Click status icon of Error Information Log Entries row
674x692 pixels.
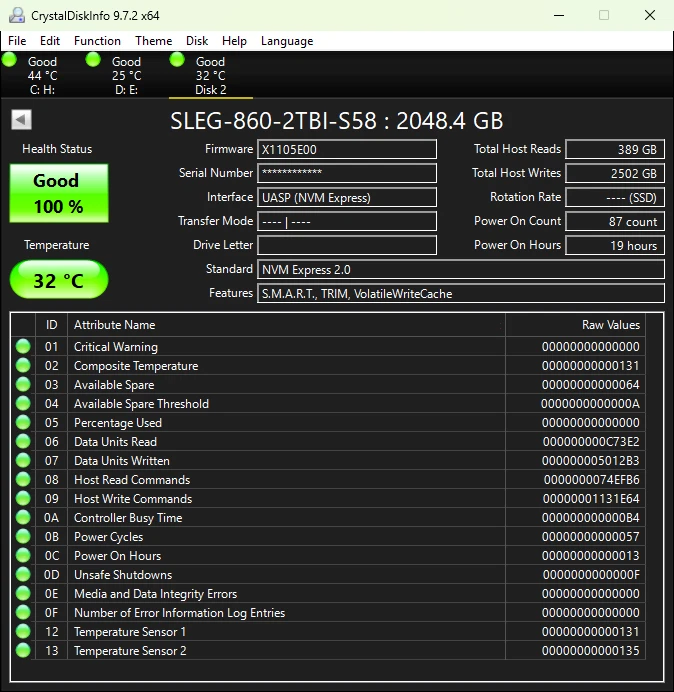[x=23, y=612]
